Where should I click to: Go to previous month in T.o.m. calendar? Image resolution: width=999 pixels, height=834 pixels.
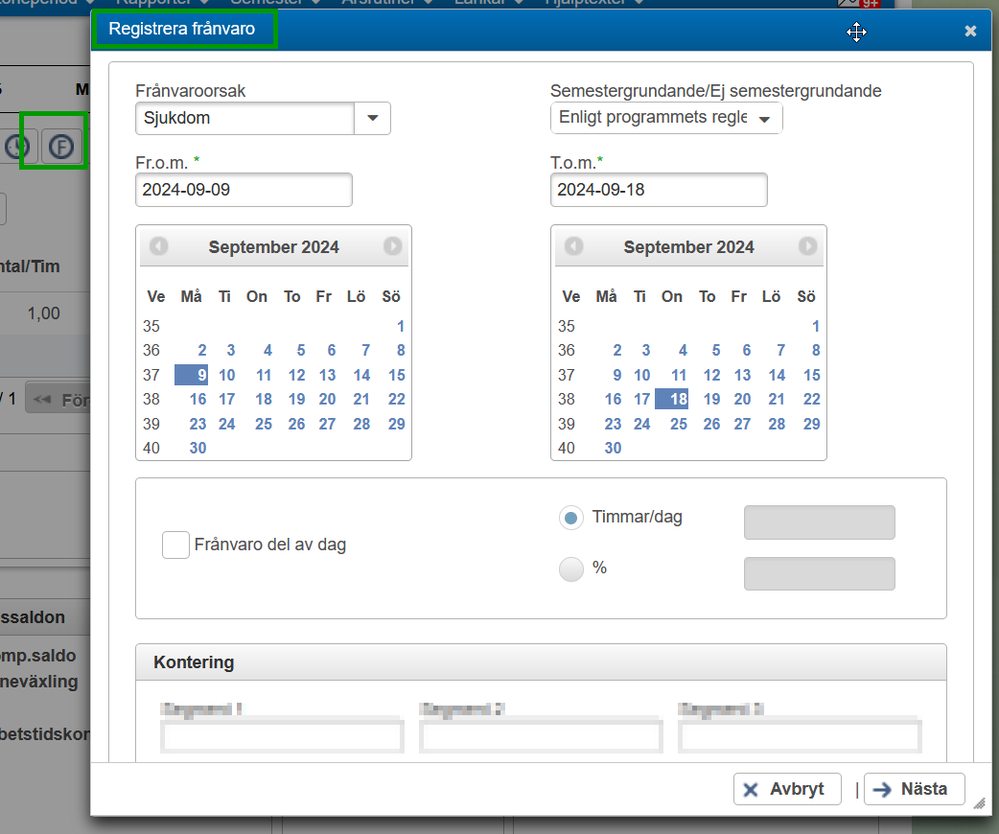[x=573, y=246]
